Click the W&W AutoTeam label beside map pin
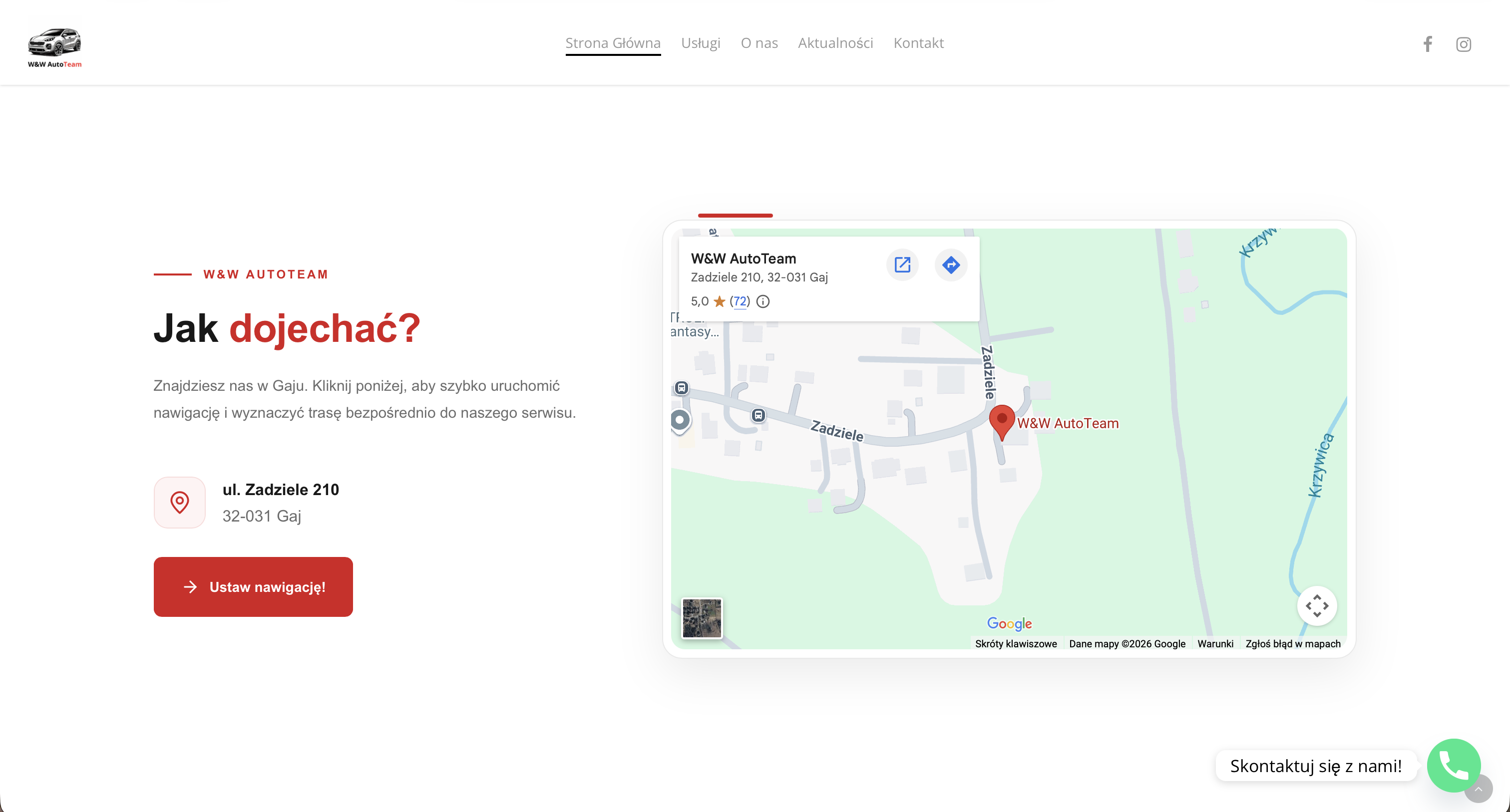Screen dimensions: 1510x812 click(x=1068, y=423)
